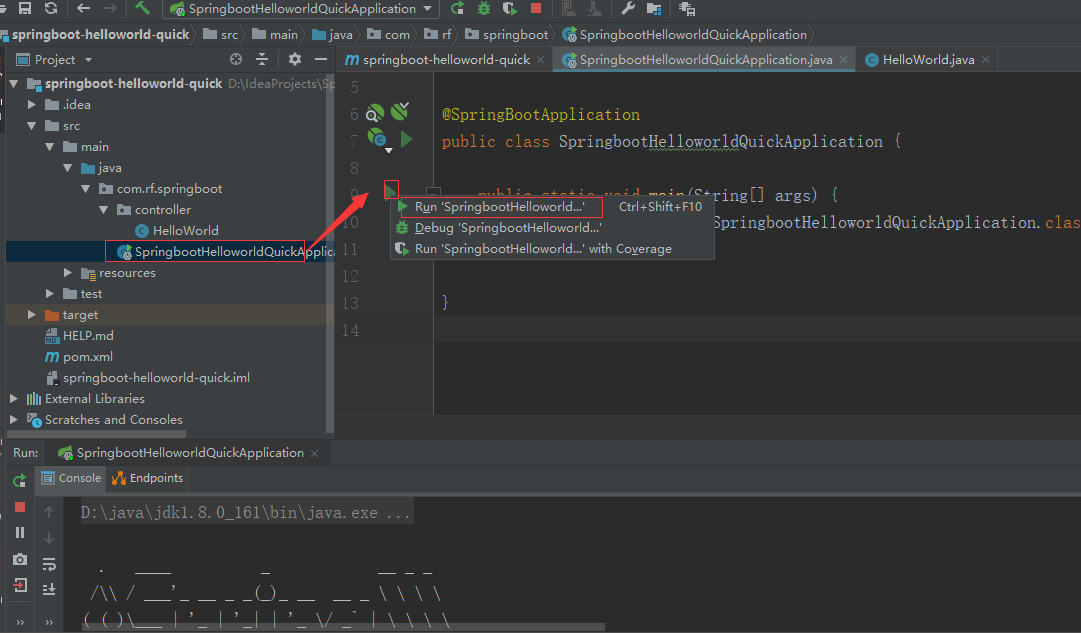
Task: Expand External Libraries node
Action: coord(14,399)
